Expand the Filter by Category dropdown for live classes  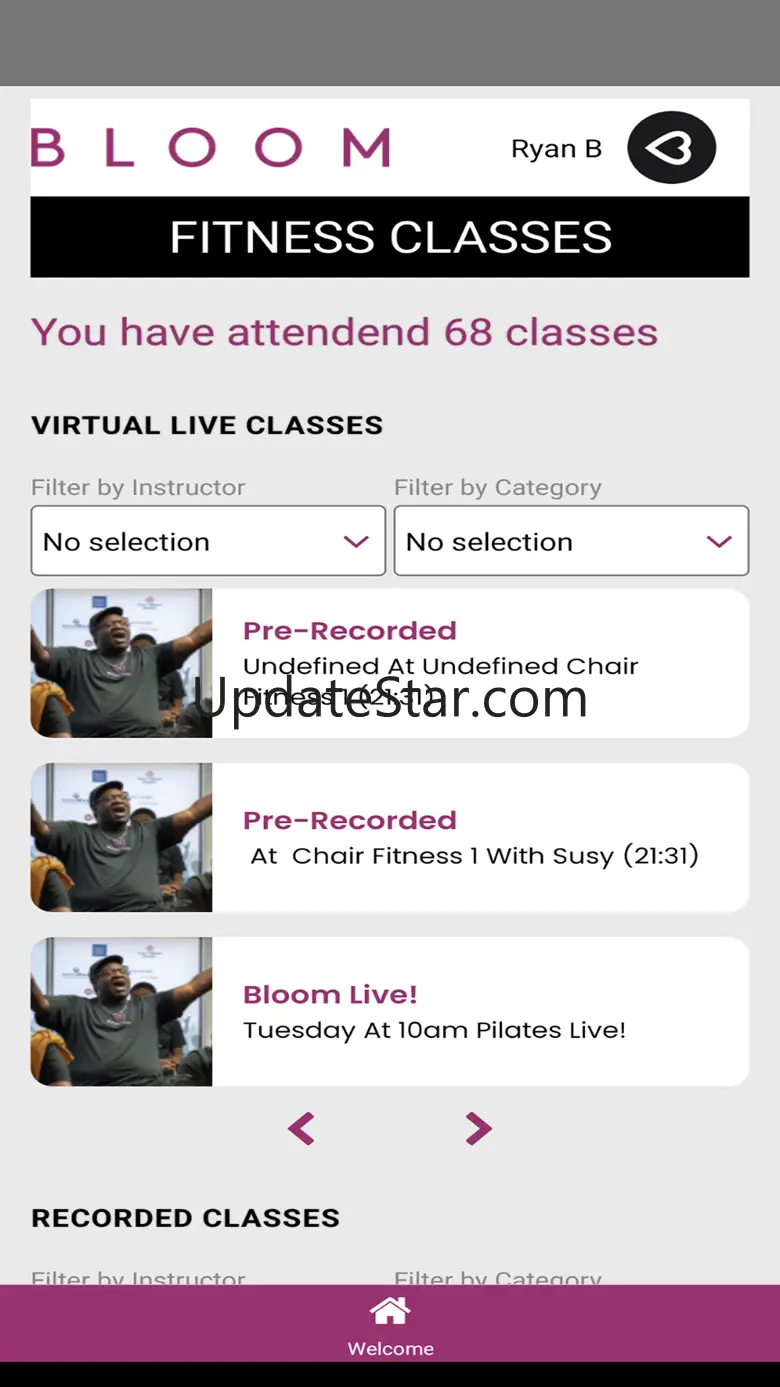click(571, 541)
